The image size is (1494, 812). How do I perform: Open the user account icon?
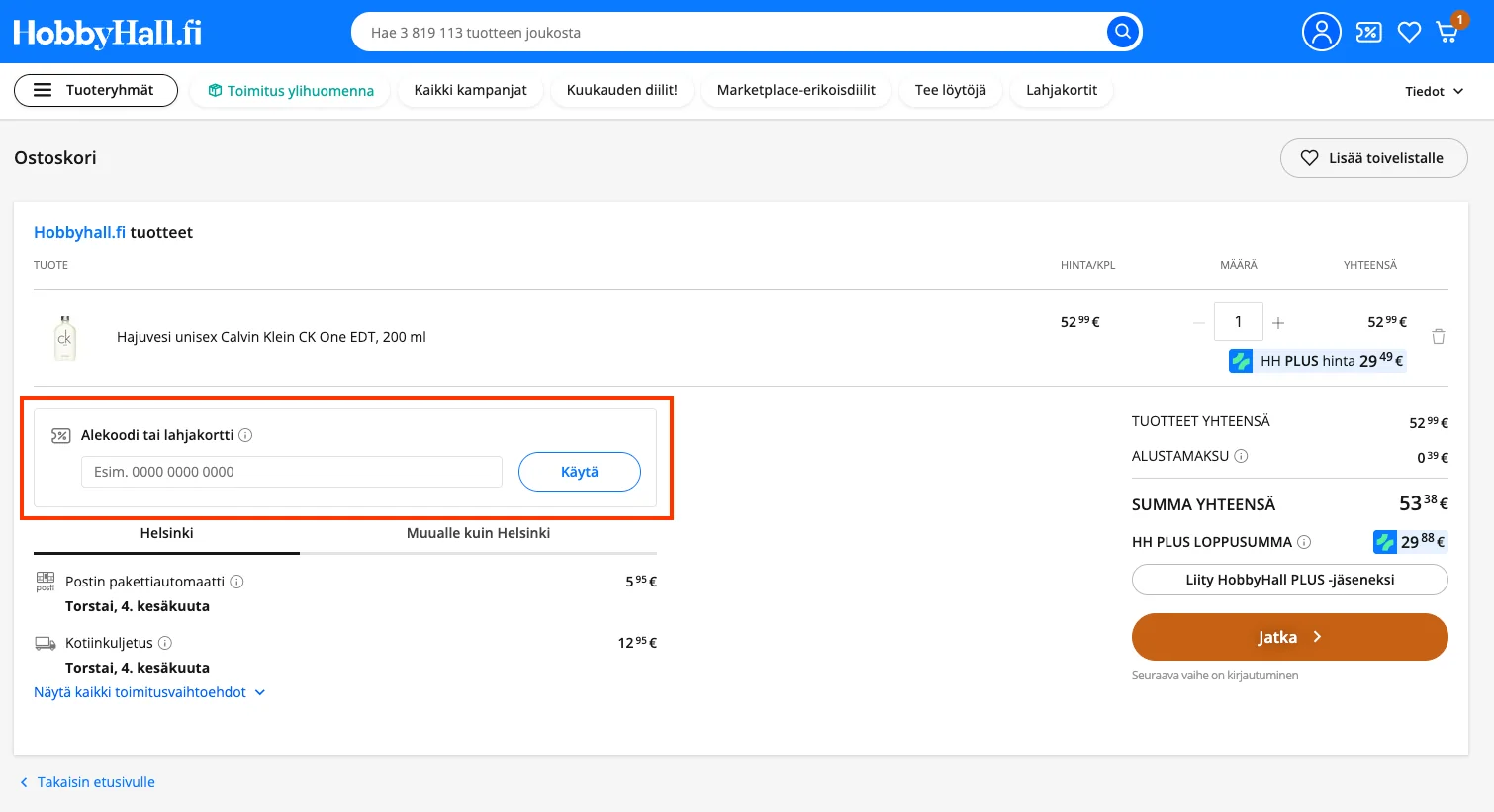[x=1321, y=32]
